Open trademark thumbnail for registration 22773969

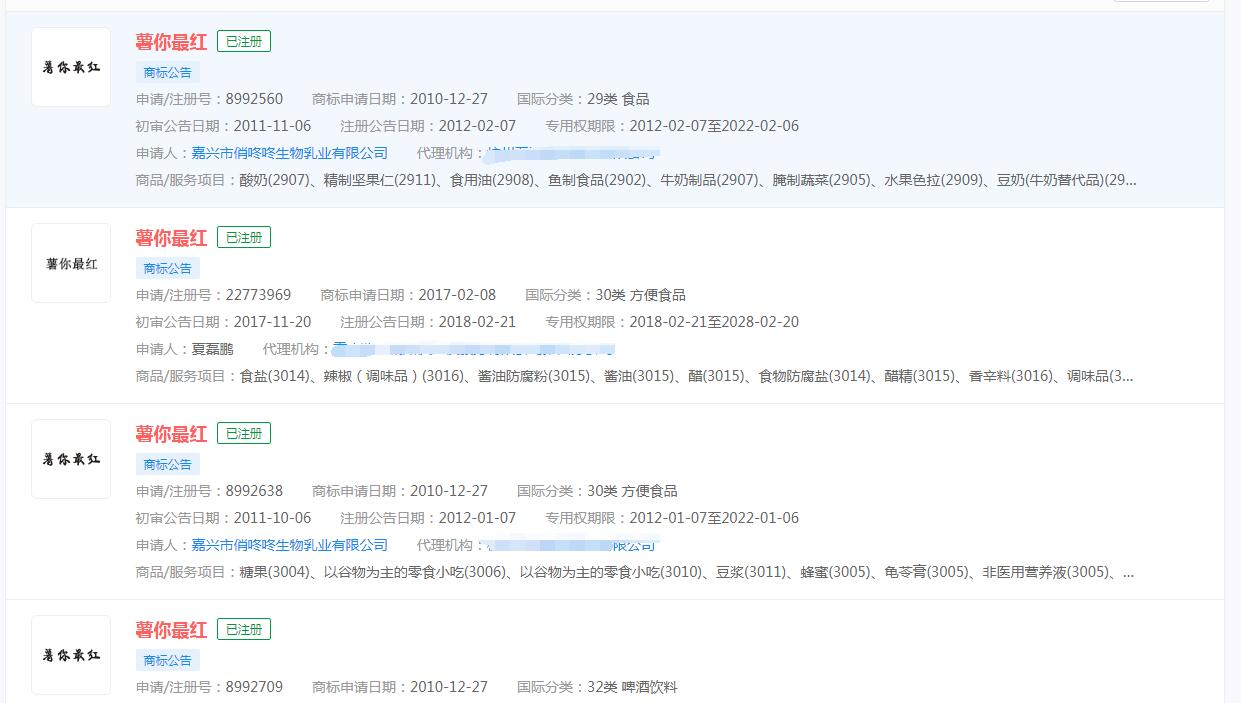[71, 263]
